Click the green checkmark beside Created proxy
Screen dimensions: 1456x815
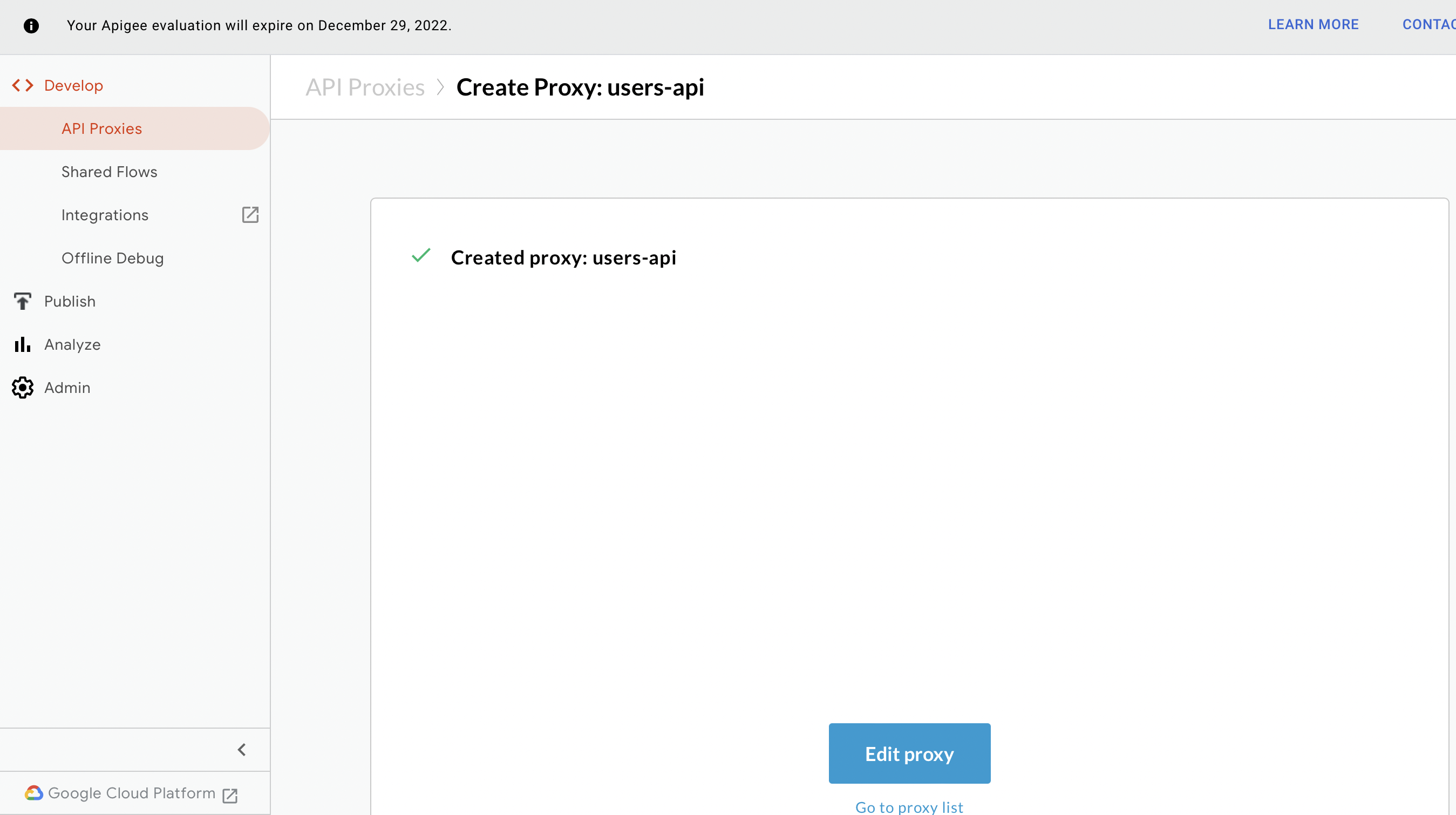pyautogui.click(x=421, y=256)
